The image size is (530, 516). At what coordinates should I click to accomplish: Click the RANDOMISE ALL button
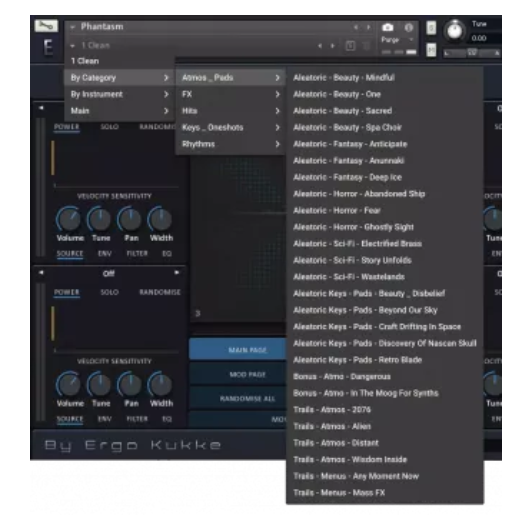tap(238, 398)
